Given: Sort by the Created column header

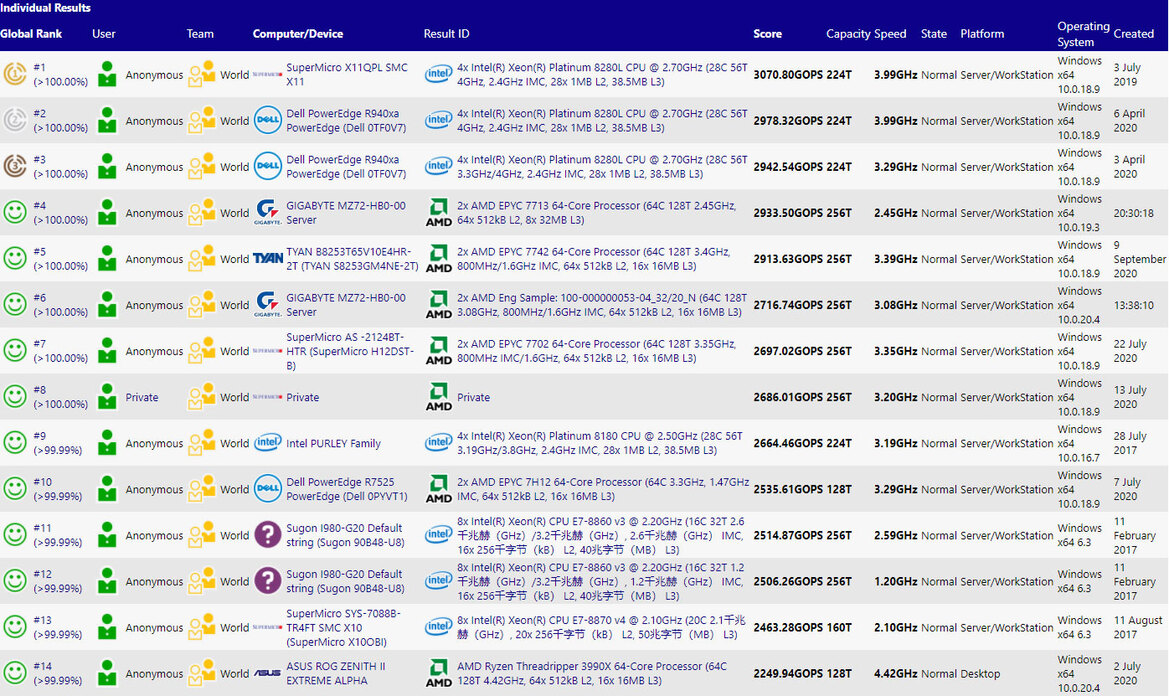Looking at the screenshot, I should pos(1133,34).
